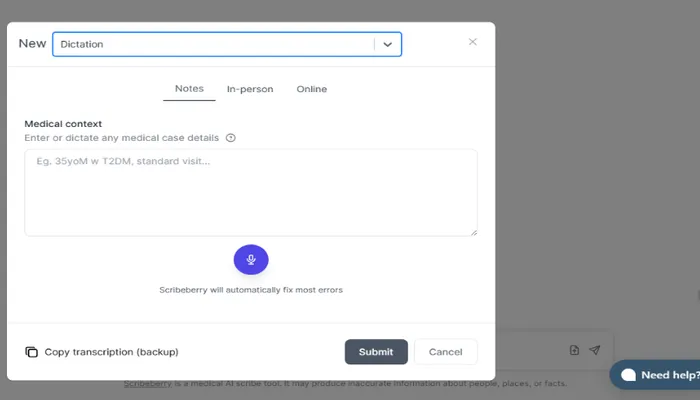700x400 pixels.
Task: Select the Online tab
Action: pyautogui.click(x=311, y=89)
